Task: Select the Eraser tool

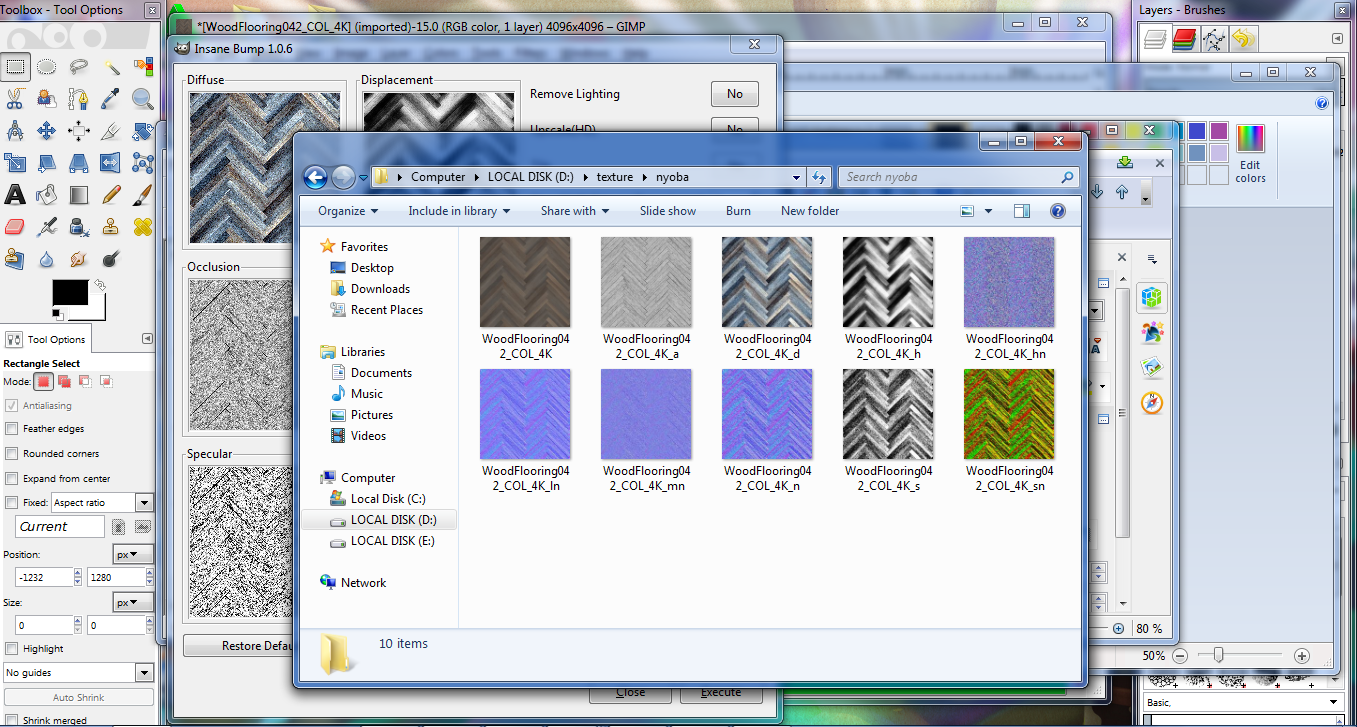Action: 14,227
